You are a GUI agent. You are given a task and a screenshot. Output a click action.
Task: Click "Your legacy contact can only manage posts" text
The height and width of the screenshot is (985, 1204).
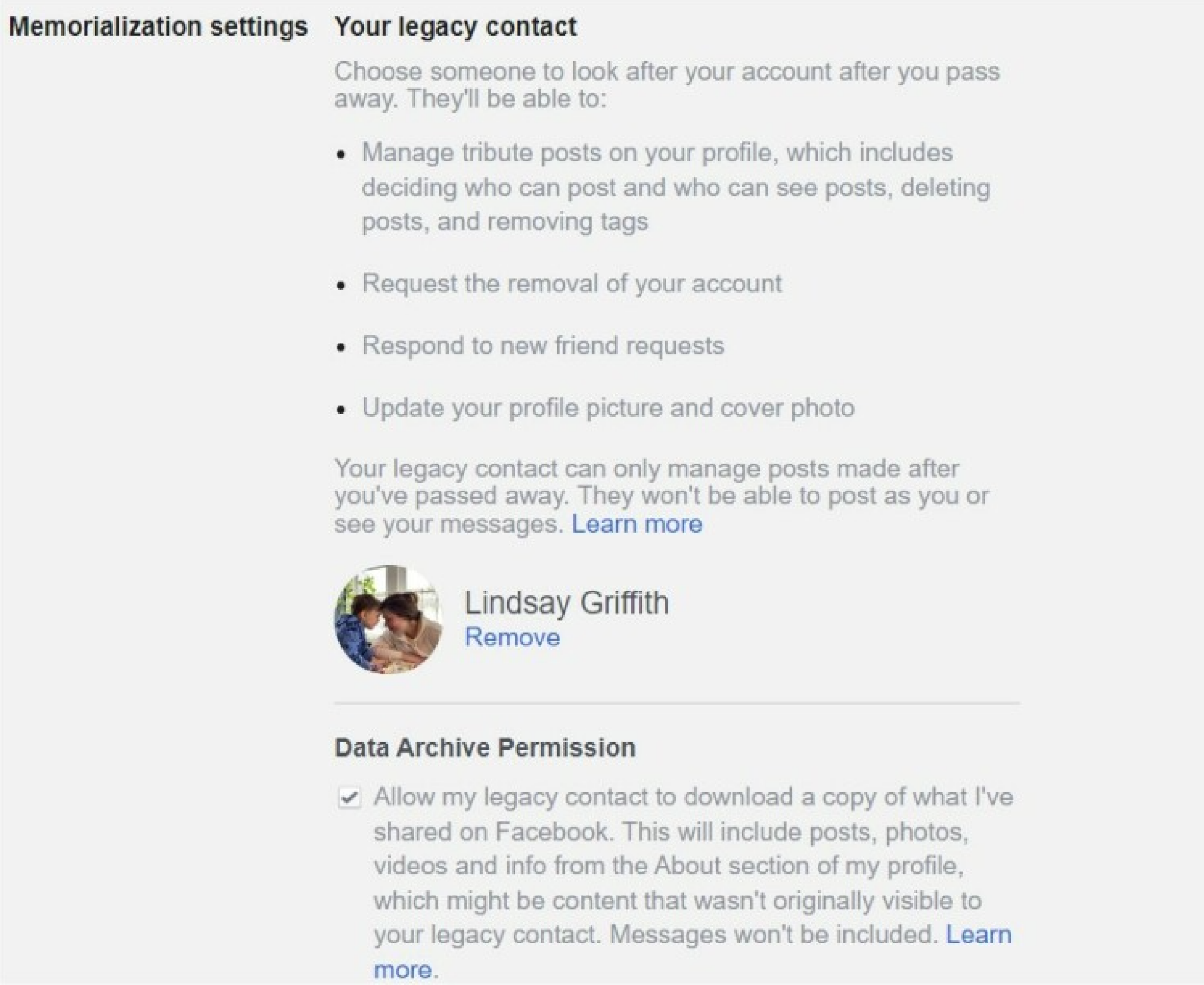(x=646, y=468)
